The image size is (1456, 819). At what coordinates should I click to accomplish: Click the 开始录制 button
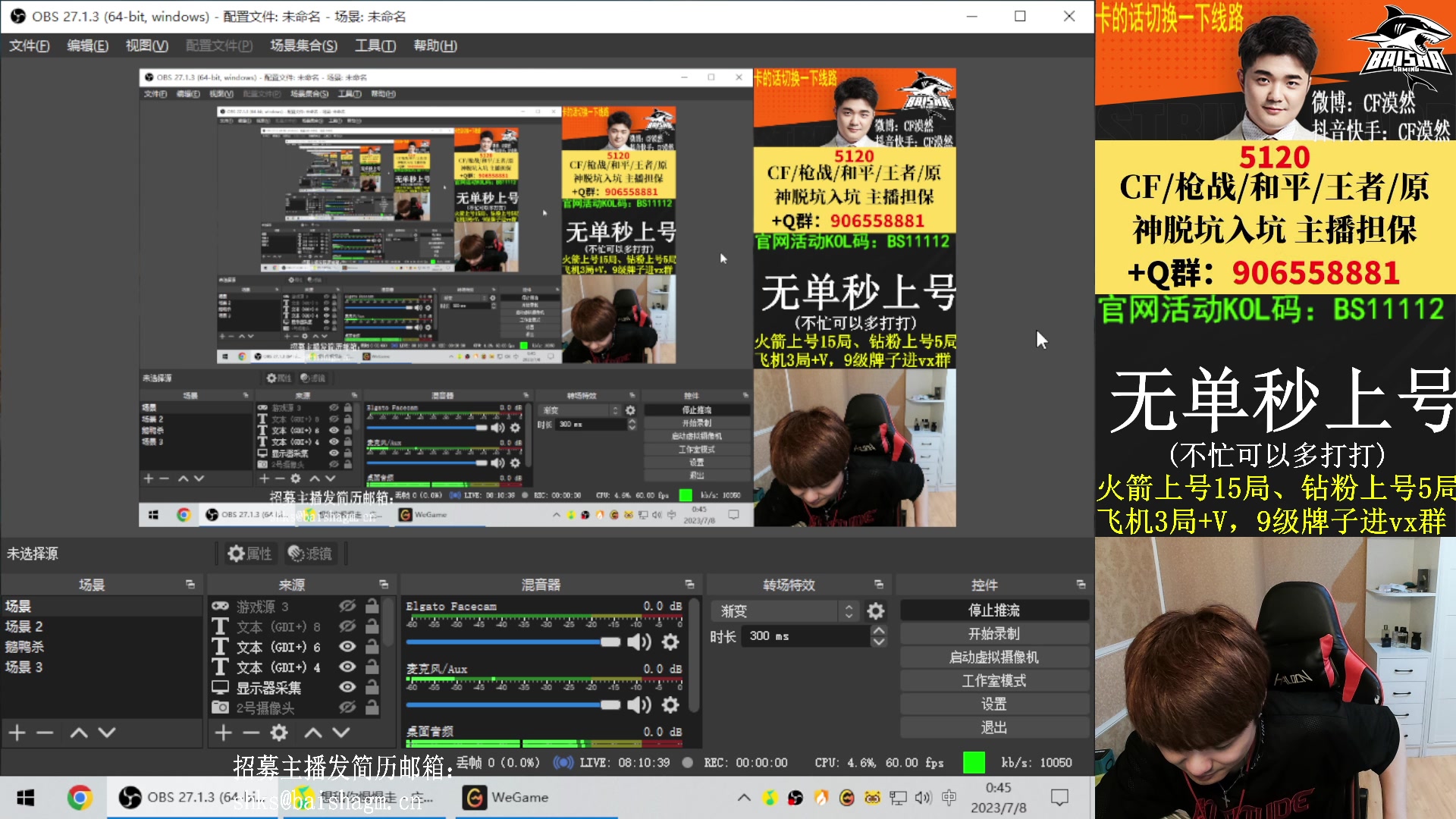pos(994,634)
